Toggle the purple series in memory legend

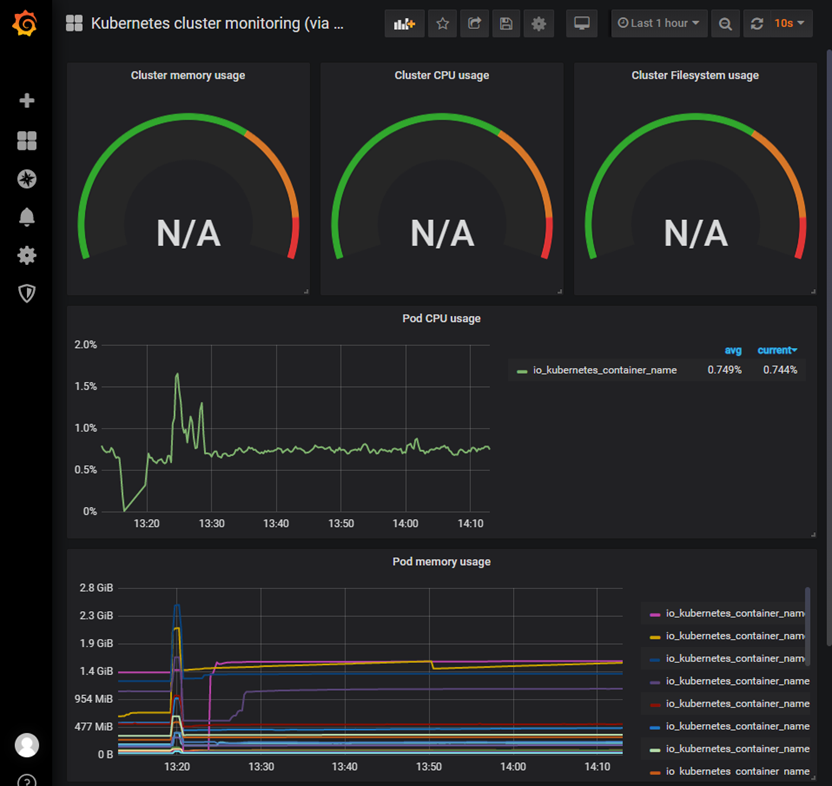(x=738, y=681)
